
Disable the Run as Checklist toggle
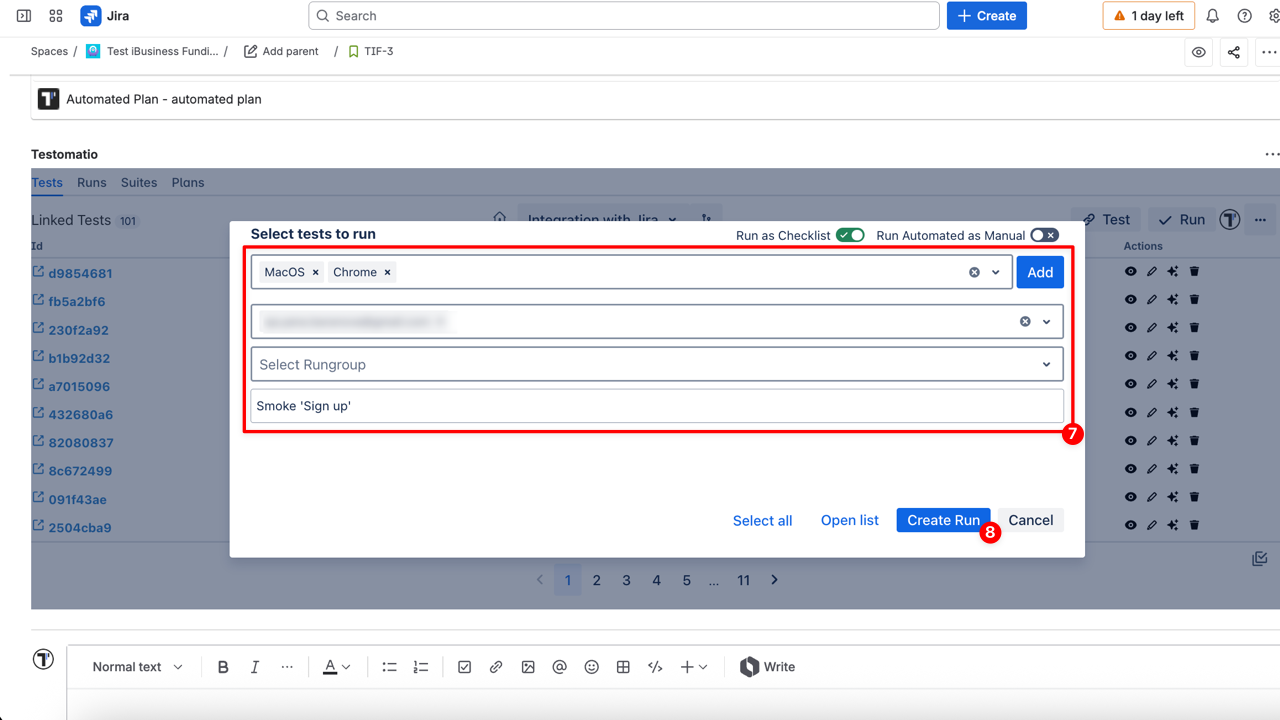[849, 235]
